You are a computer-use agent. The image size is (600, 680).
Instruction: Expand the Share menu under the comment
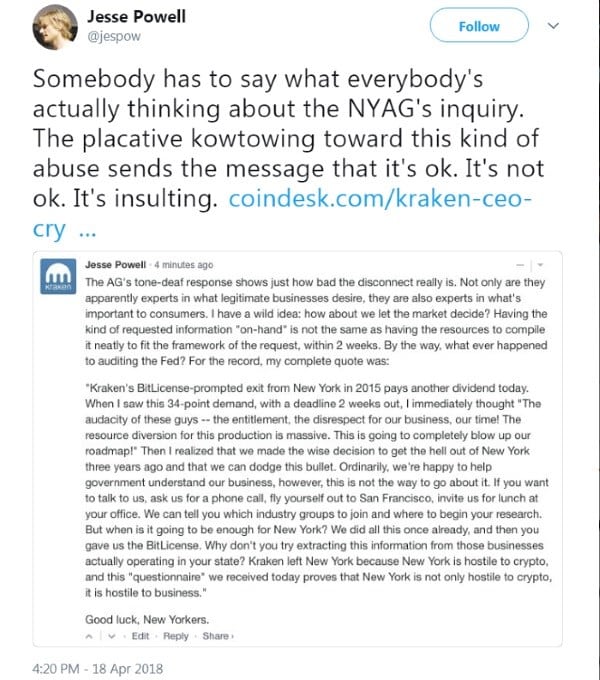(x=218, y=636)
